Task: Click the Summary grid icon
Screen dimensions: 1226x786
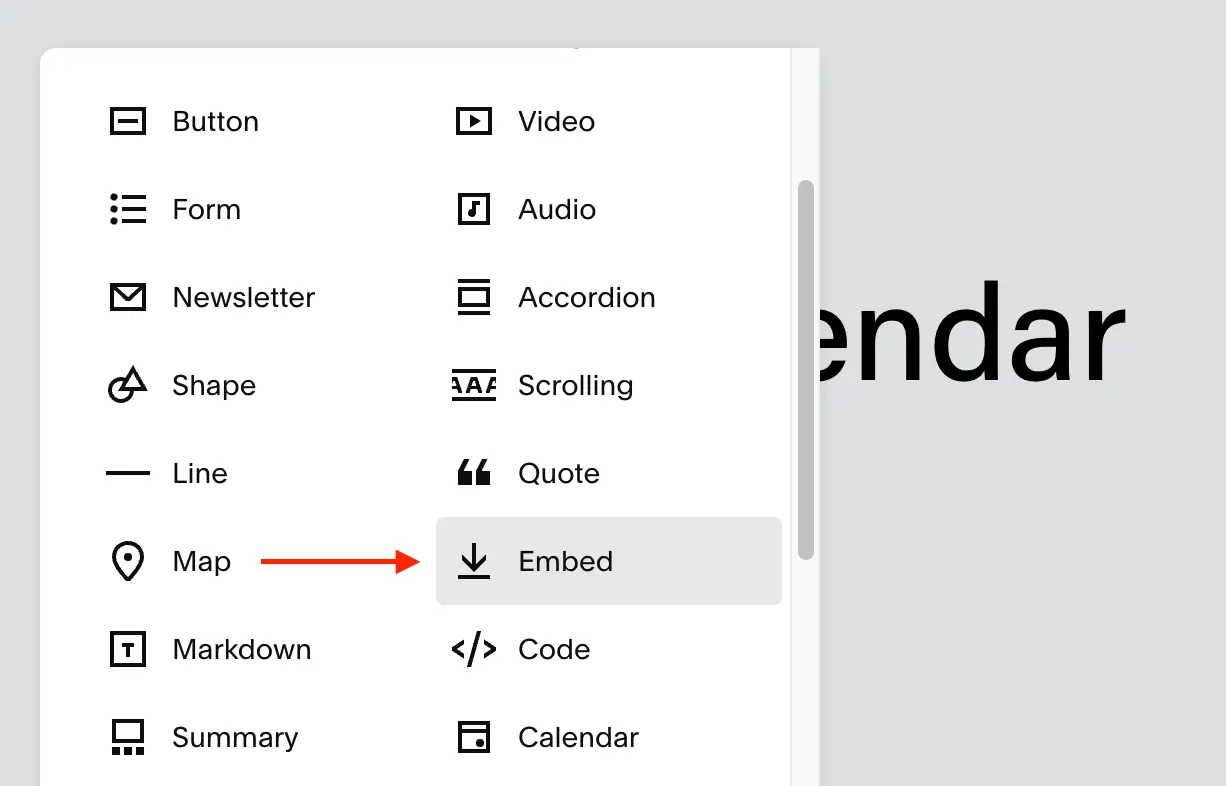Action: (127, 738)
